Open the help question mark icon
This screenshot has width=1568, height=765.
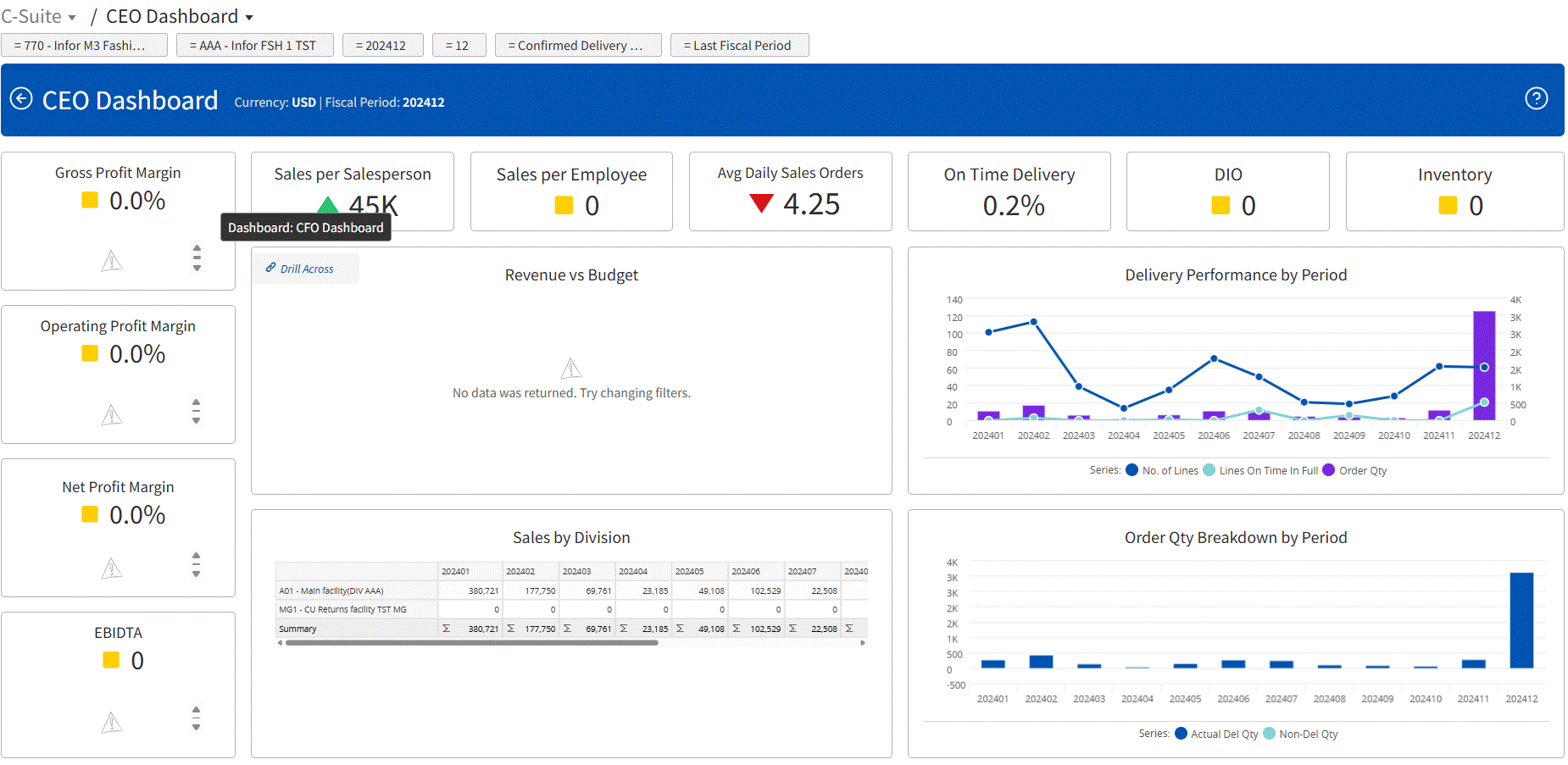point(1536,98)
